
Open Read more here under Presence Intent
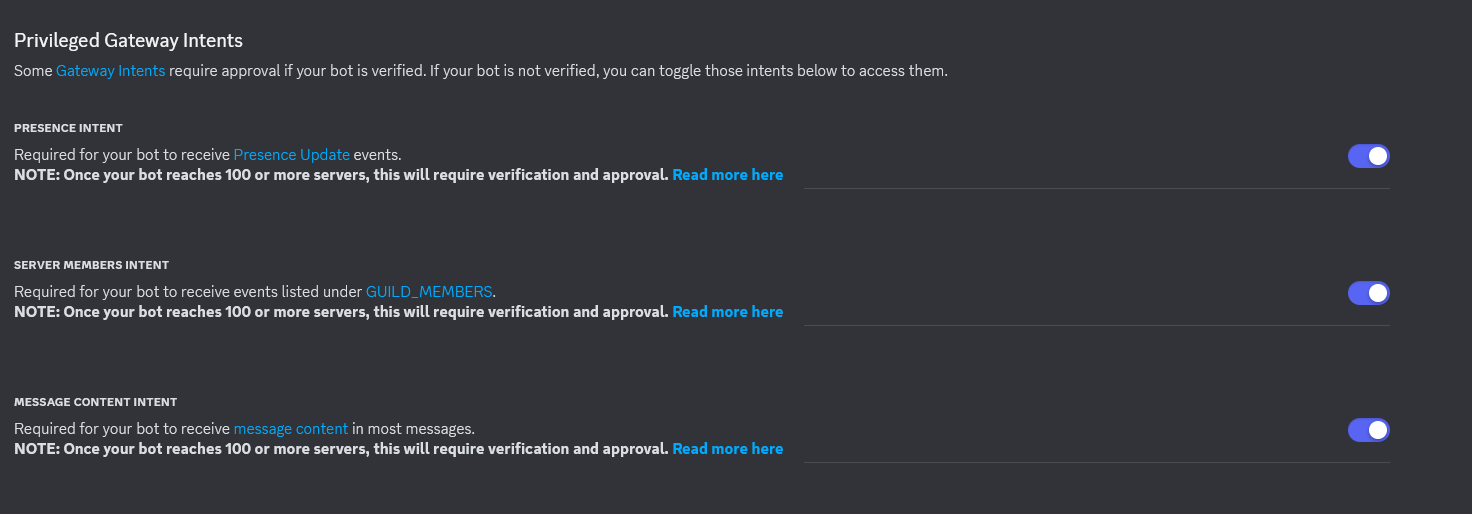click(727, 175)
